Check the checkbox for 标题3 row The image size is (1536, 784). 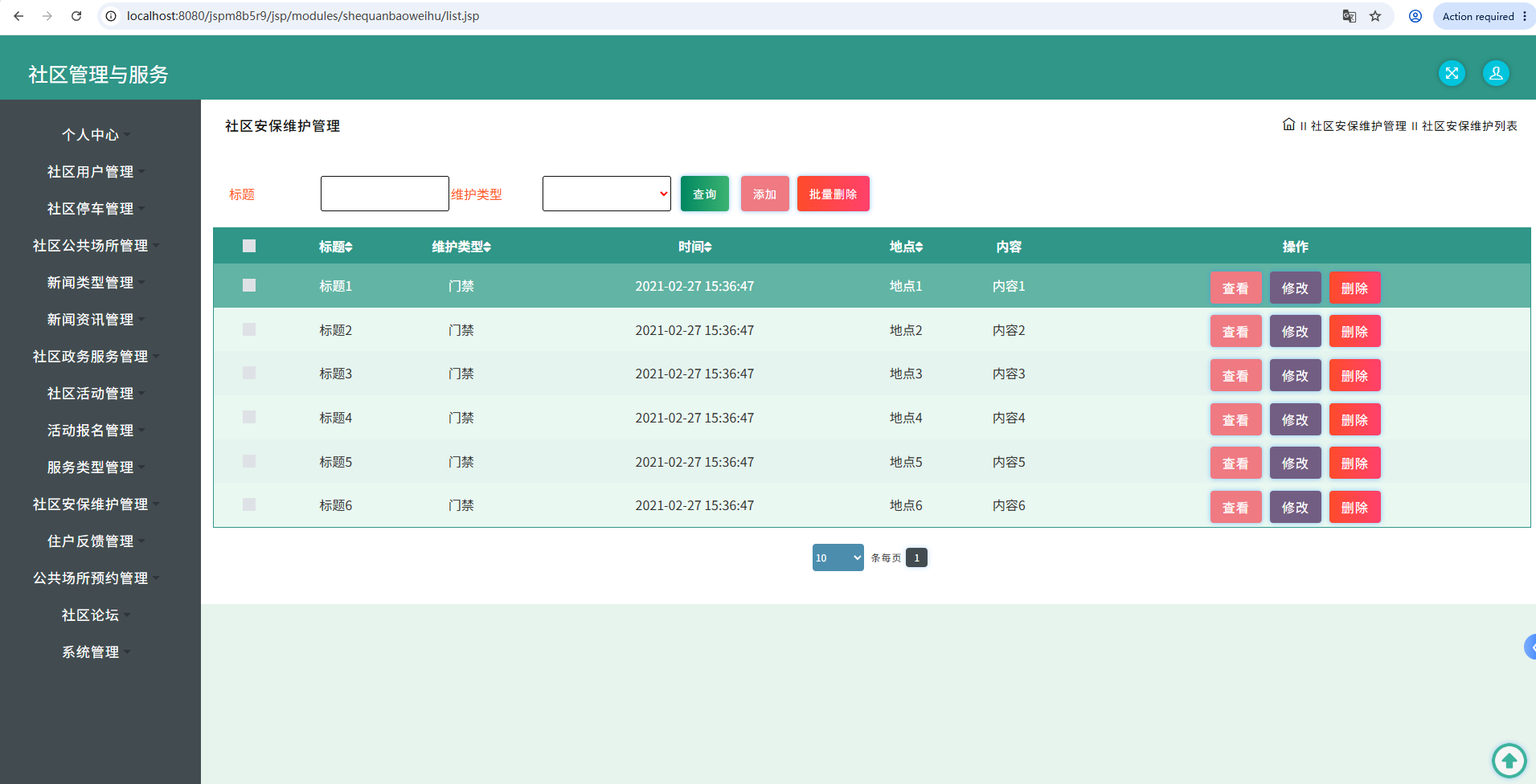coord(249,373)
